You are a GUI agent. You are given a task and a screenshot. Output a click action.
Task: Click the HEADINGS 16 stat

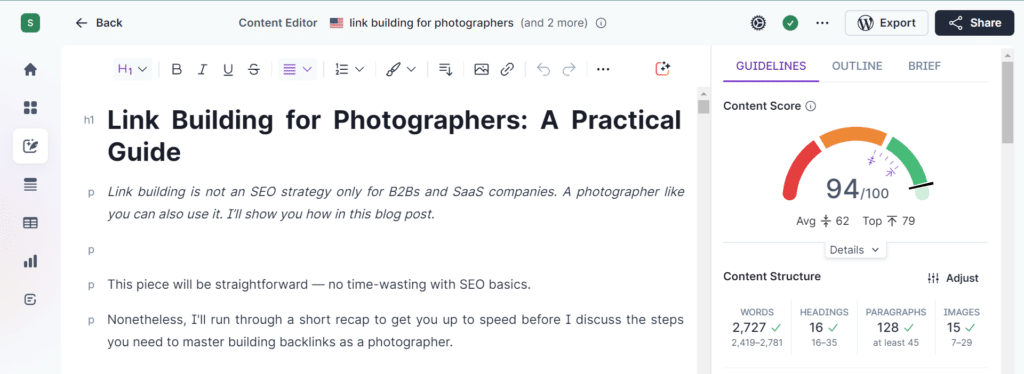point(824,328)
